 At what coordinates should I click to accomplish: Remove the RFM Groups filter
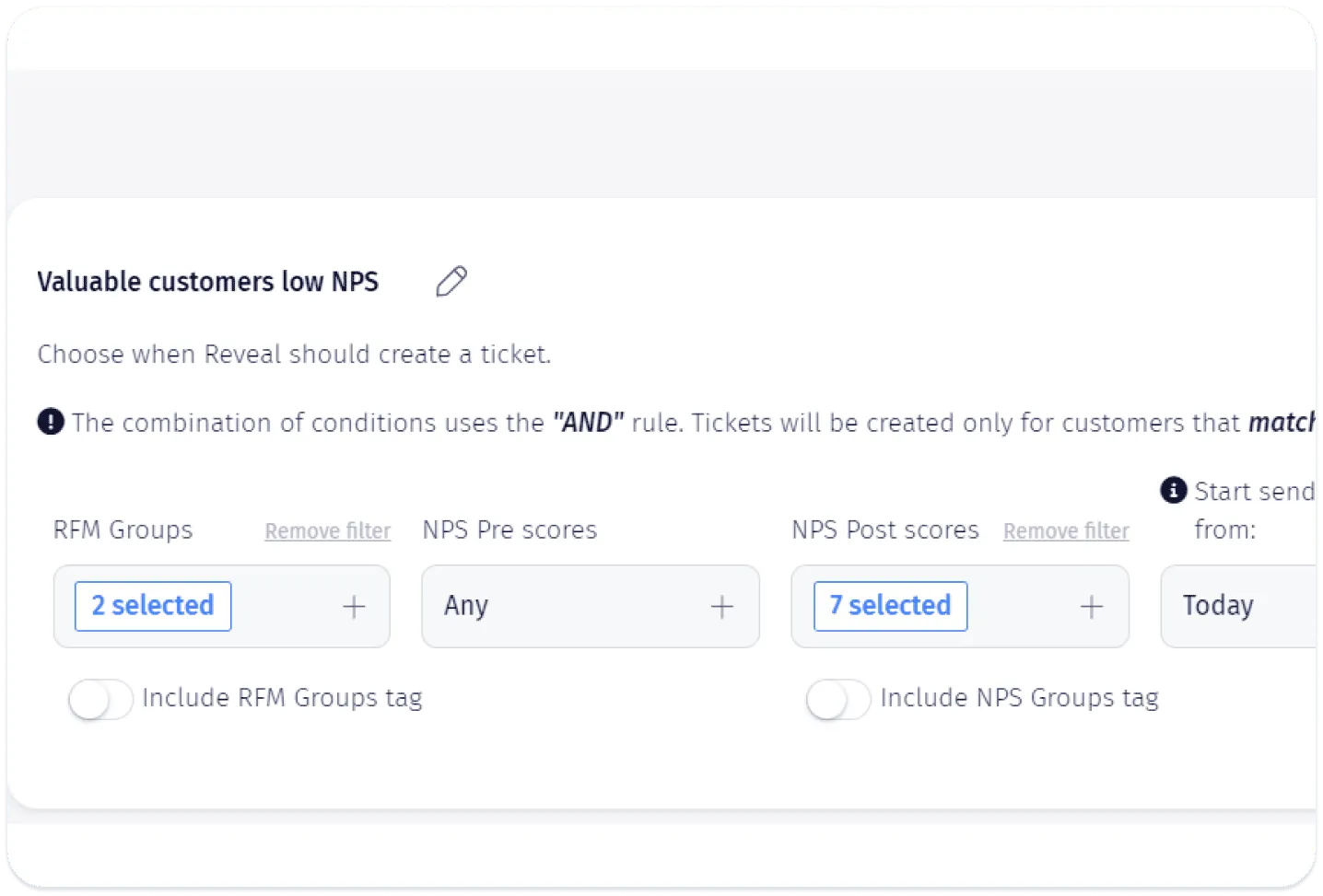tap(328, 531)
